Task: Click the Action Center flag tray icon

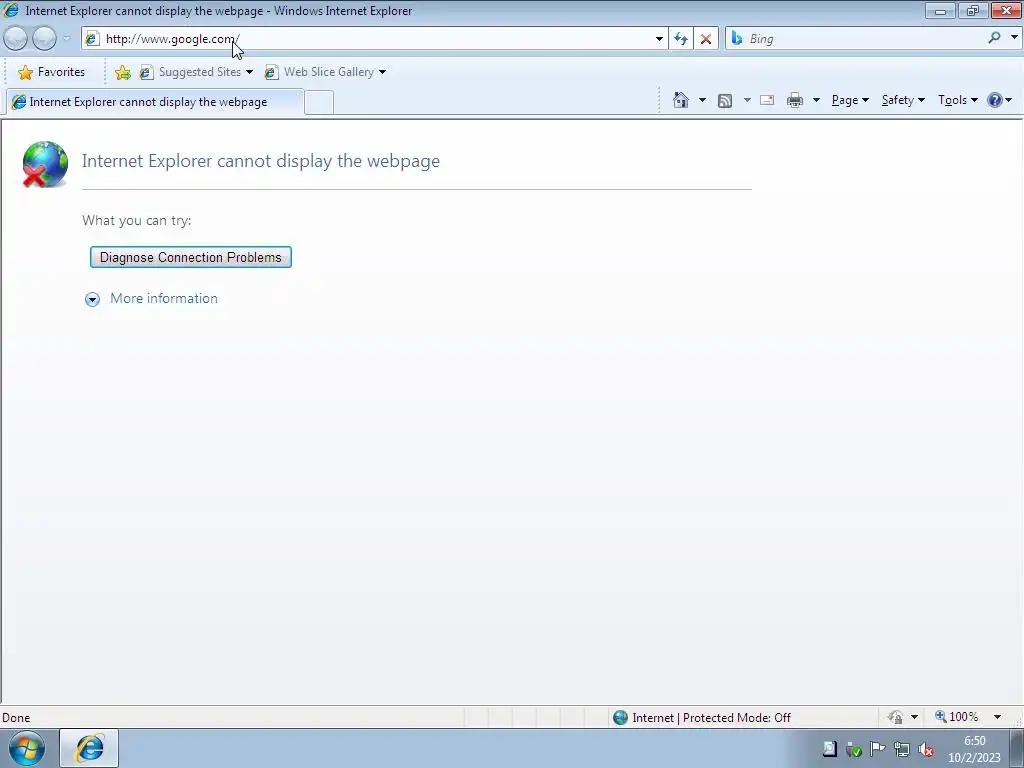Action: (x=878, y=749)
